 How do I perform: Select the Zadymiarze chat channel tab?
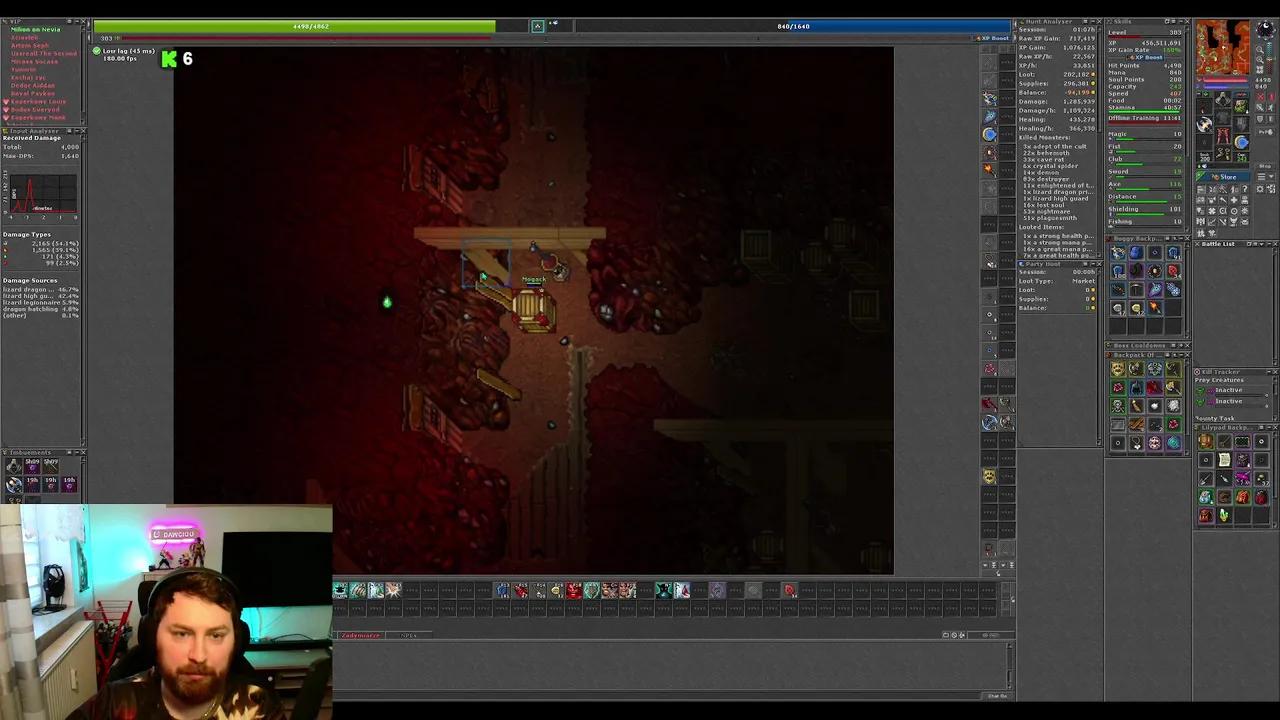click(362, 635)
